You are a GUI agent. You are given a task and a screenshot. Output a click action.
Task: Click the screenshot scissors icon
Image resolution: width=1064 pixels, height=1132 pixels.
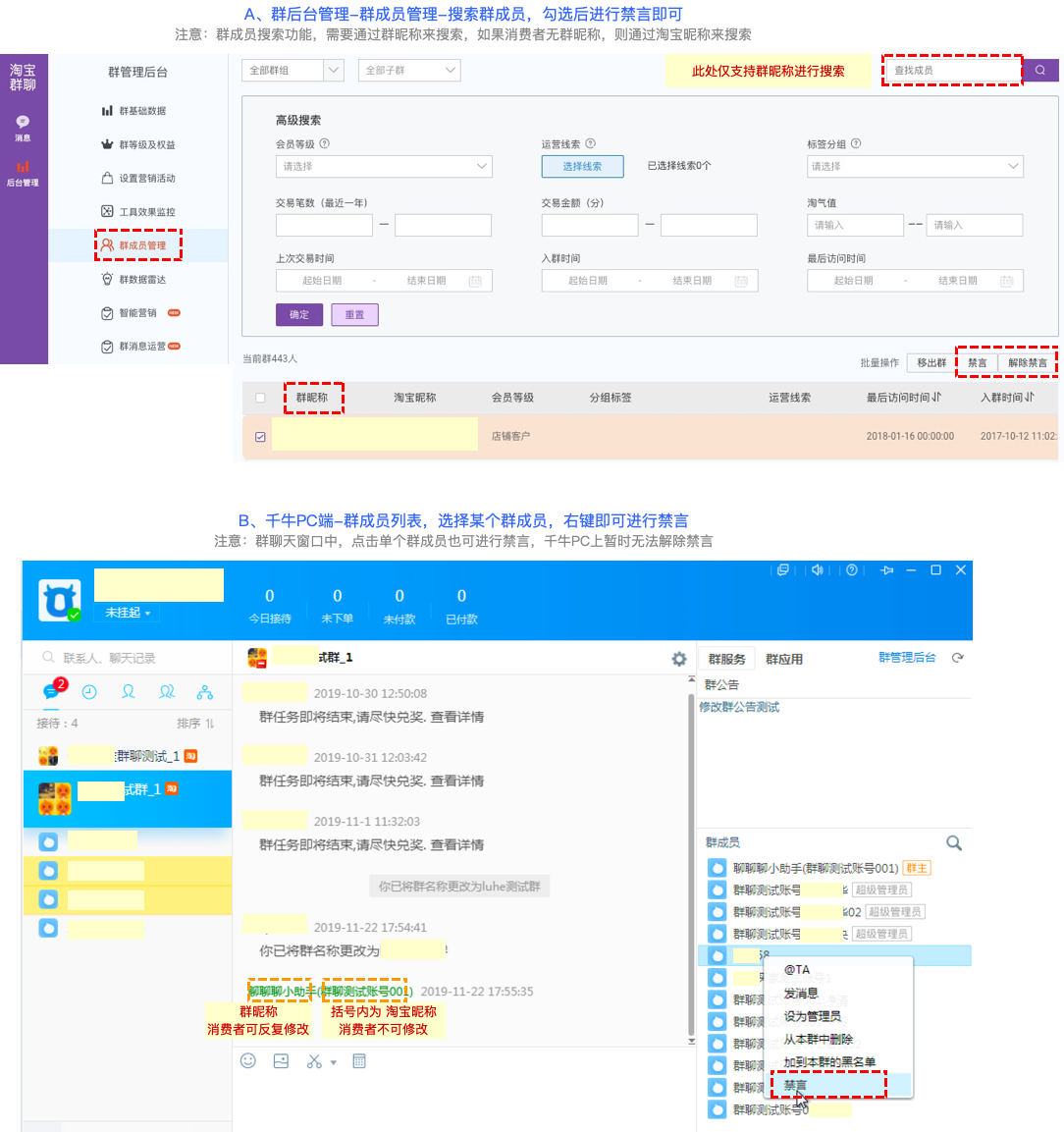click(x=314, y=1061)
